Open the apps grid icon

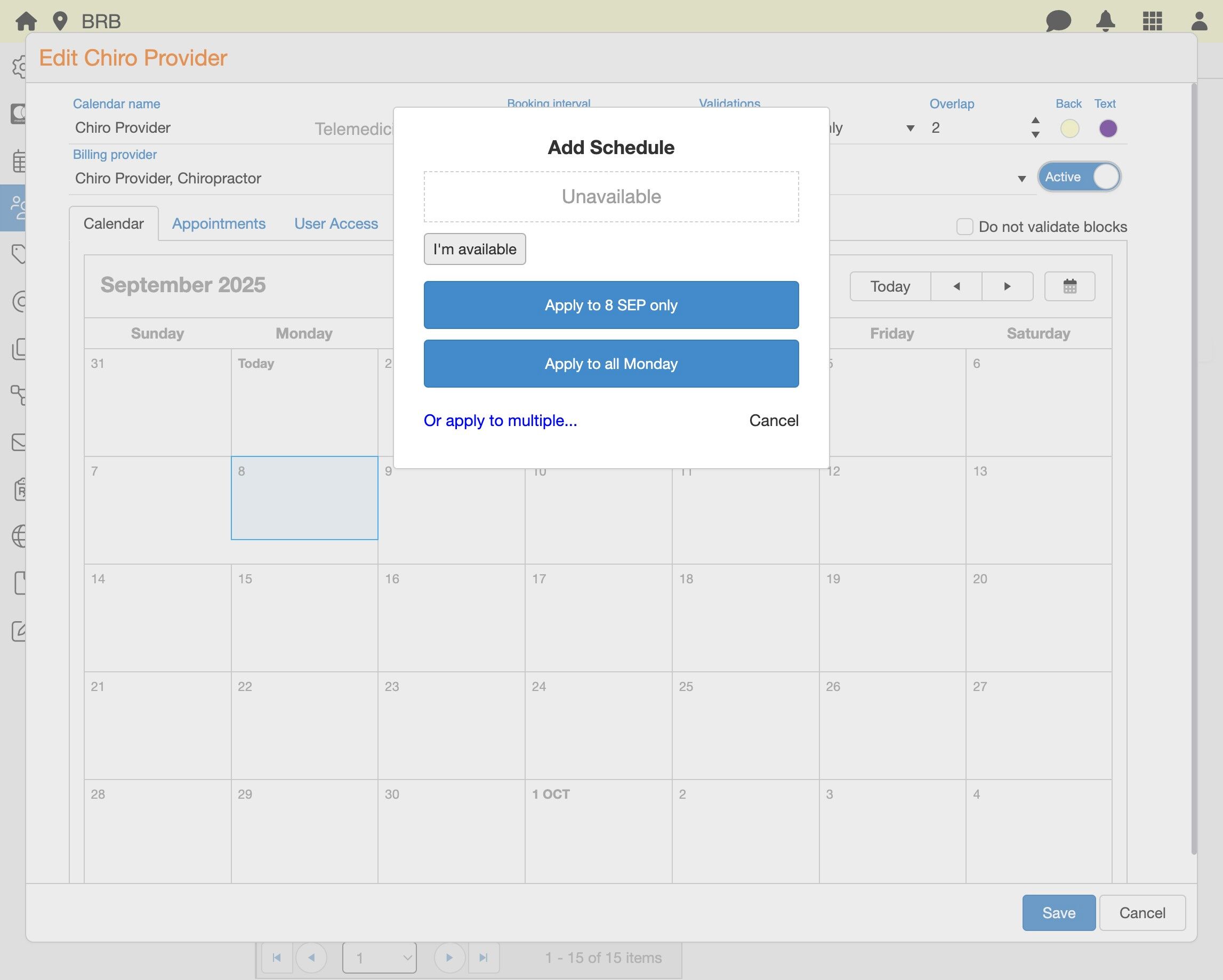point(1152,21)
